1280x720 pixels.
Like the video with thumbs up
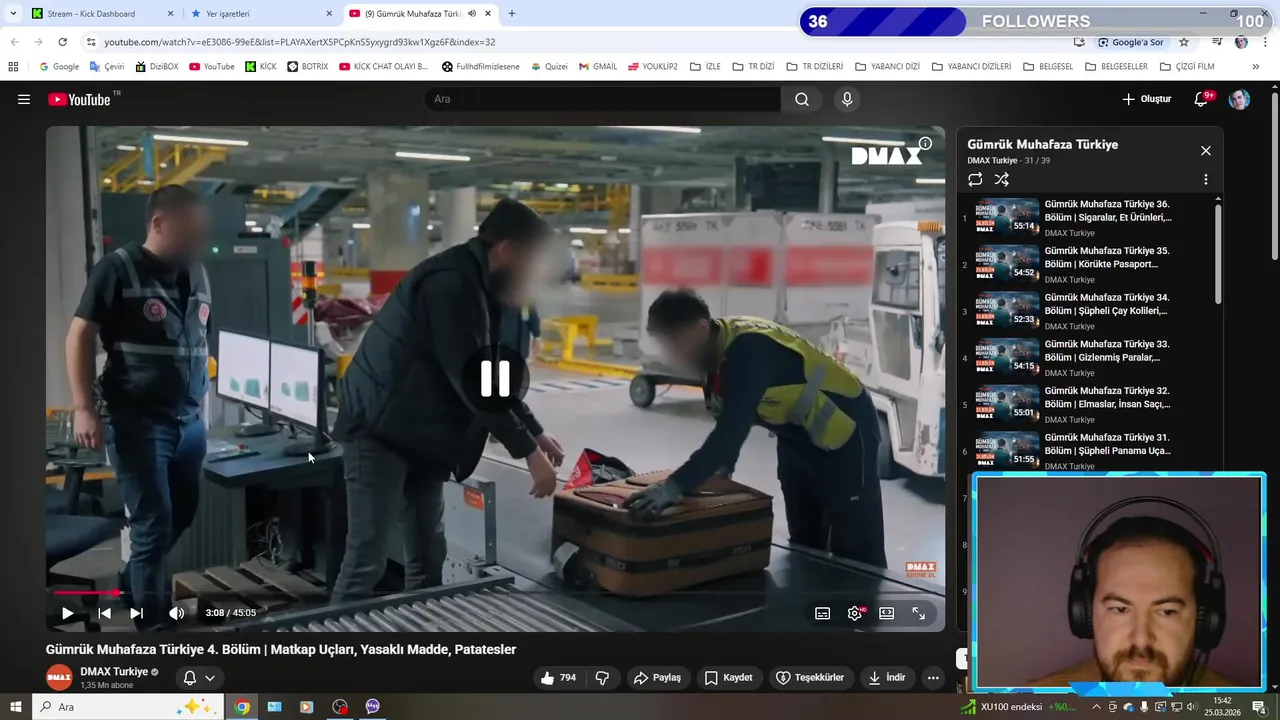click(x=558, y=678)
